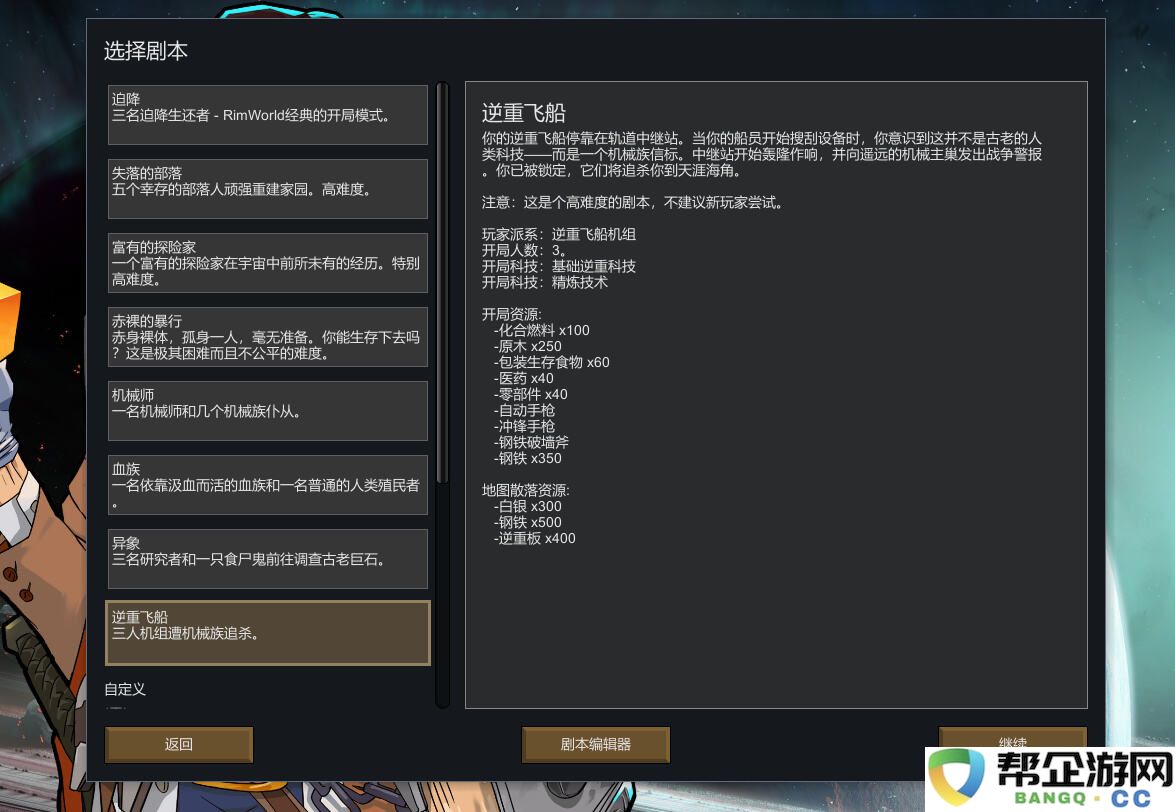Select the 迫降 crashlanded scenario
Screen dimensions: 1175x812
(268, 115)
